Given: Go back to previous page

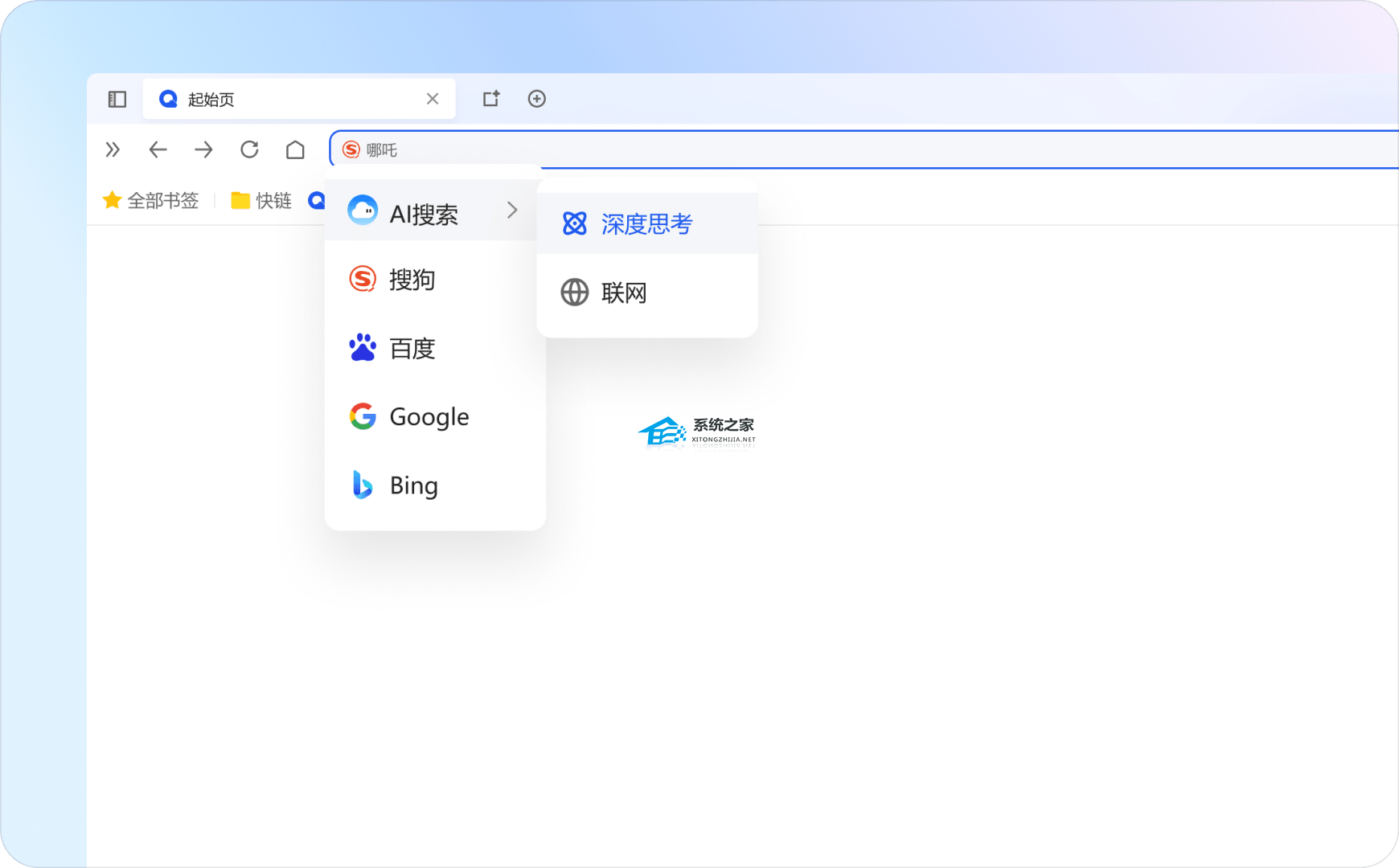Looking at the screenshot, I should [158, 149].
